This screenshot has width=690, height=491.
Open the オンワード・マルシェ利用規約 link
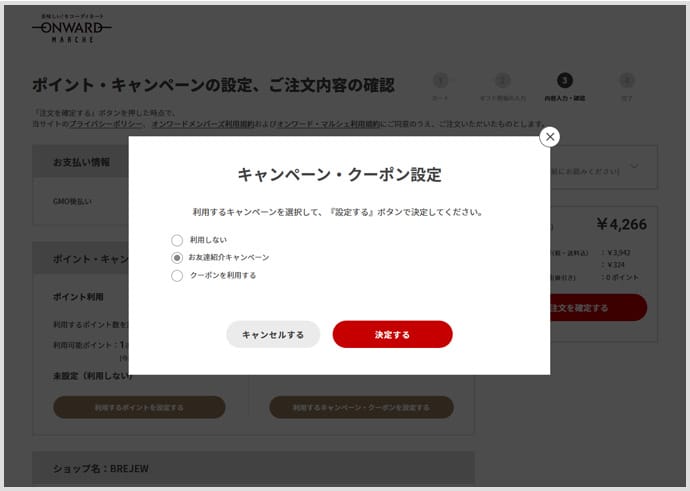click(328, 124)
